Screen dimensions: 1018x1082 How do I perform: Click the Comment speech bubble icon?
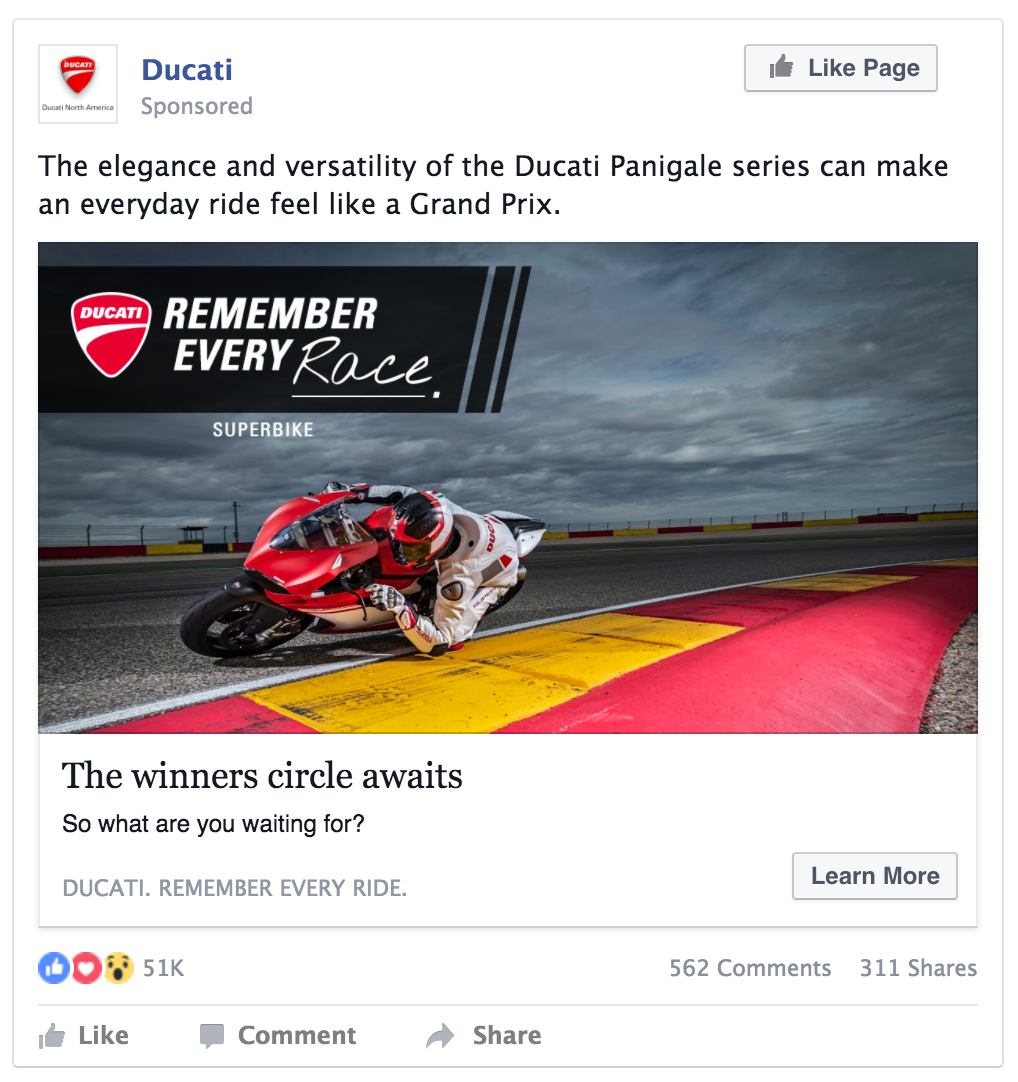[x=212, y=1036]
